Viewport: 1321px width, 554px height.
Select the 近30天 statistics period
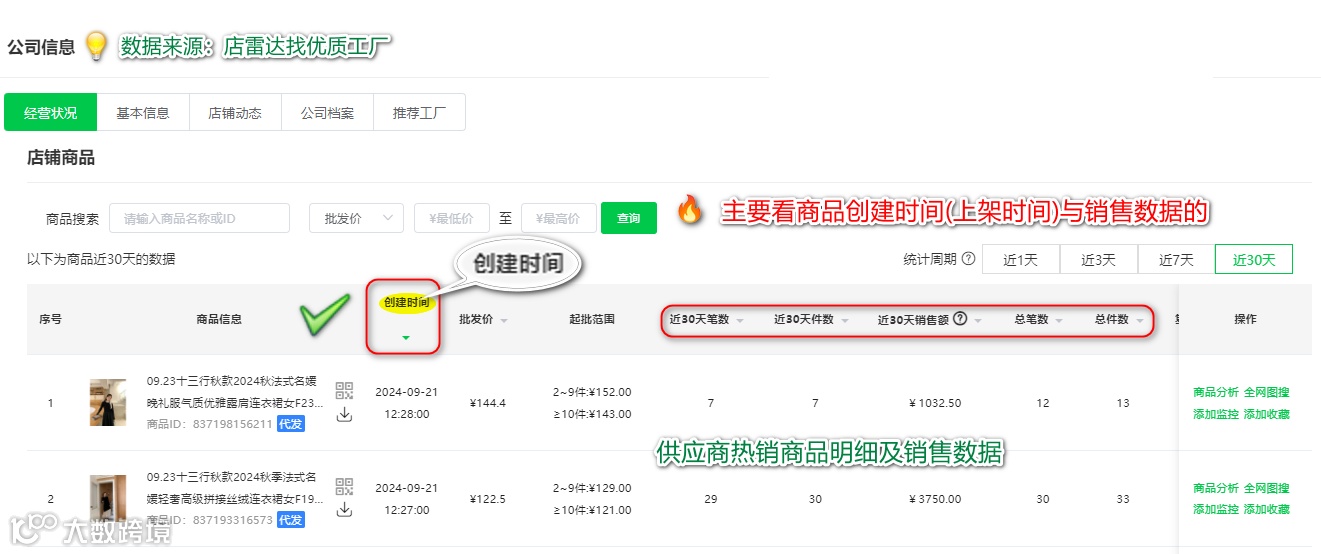[x=1254, y=259]
